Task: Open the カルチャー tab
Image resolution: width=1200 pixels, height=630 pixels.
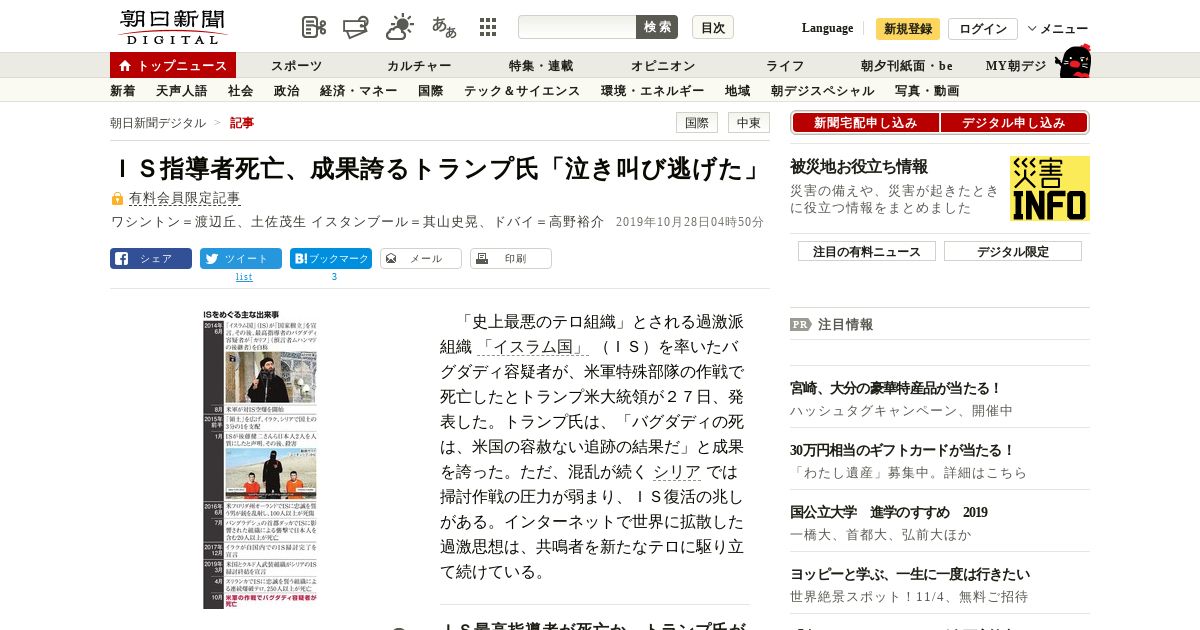Action: [419, 65]
